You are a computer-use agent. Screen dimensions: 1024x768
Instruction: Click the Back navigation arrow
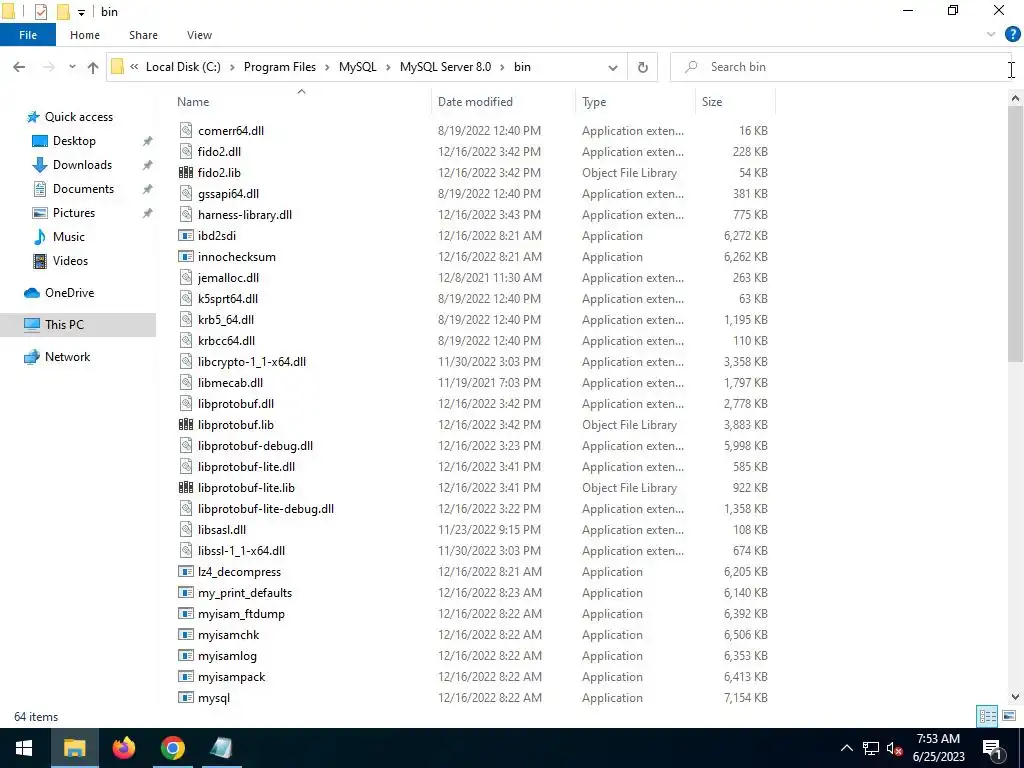[x=19, y=67]
